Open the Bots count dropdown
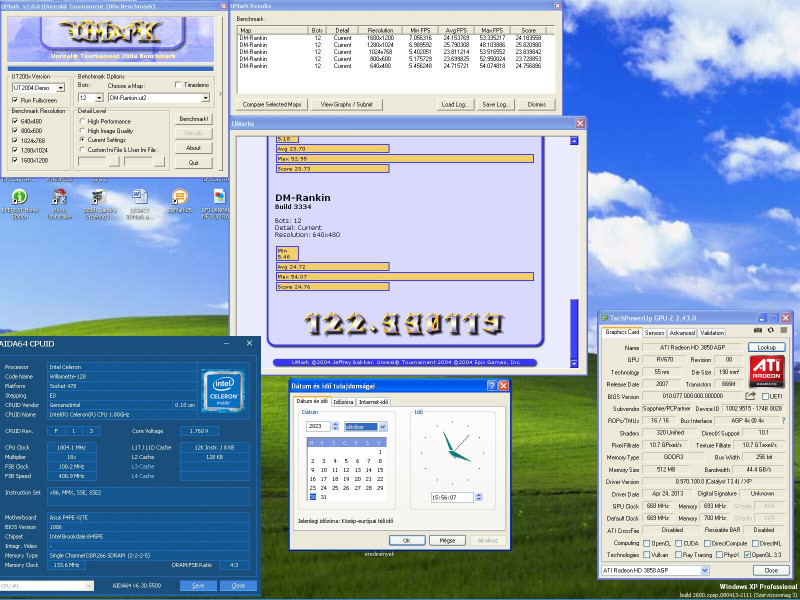 click(99, 97)
